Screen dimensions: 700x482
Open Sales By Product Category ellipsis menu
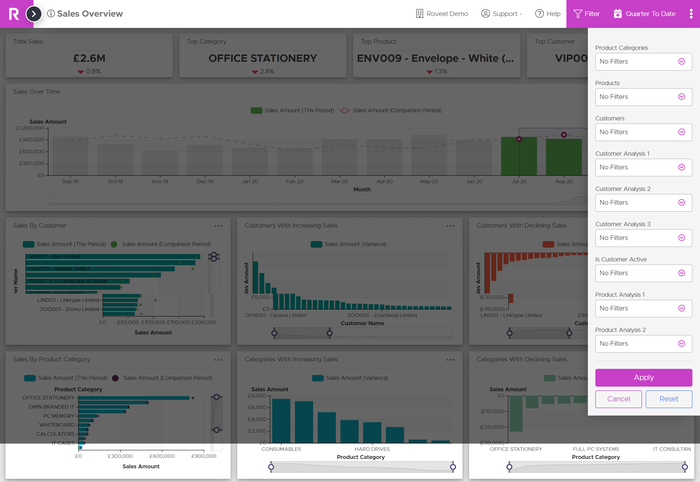point(218,359)
